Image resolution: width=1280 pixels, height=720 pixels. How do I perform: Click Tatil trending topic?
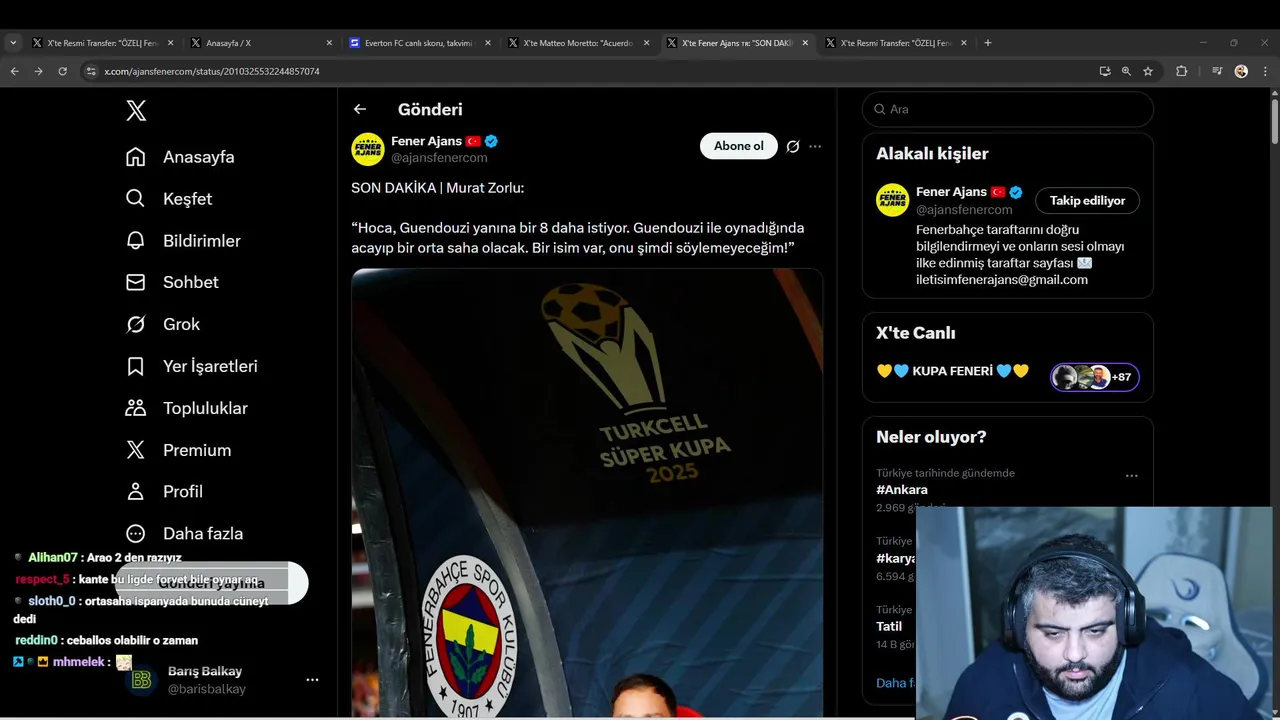pyautogui.click(x=889, y=627)
